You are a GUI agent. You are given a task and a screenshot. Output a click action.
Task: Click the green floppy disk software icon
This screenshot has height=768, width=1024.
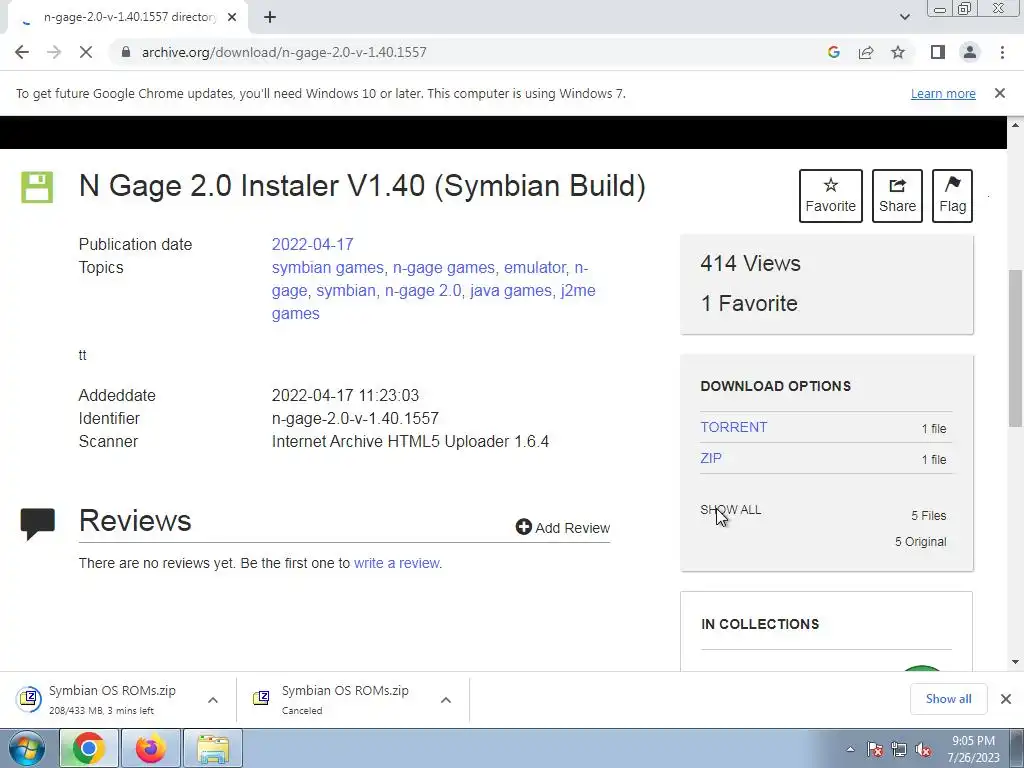click(x=37, y=187)
